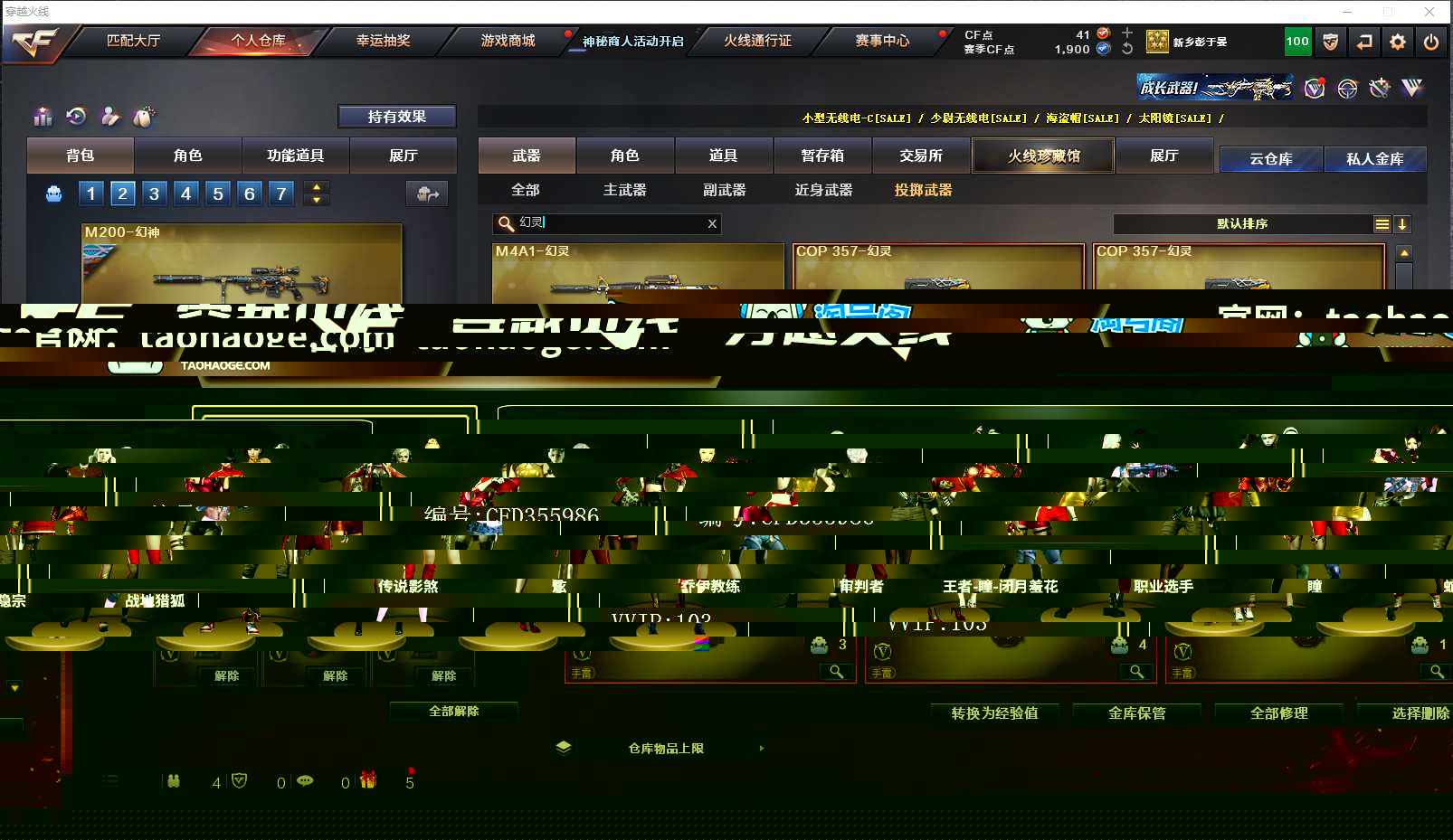Open the 私人金库 button
1453x840 pixels.
[1375, 159]
